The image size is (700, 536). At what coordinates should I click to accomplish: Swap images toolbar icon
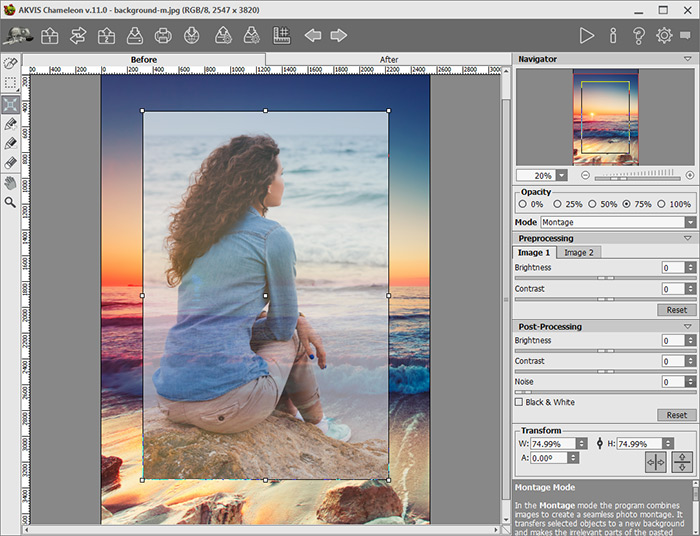(78, 36)
